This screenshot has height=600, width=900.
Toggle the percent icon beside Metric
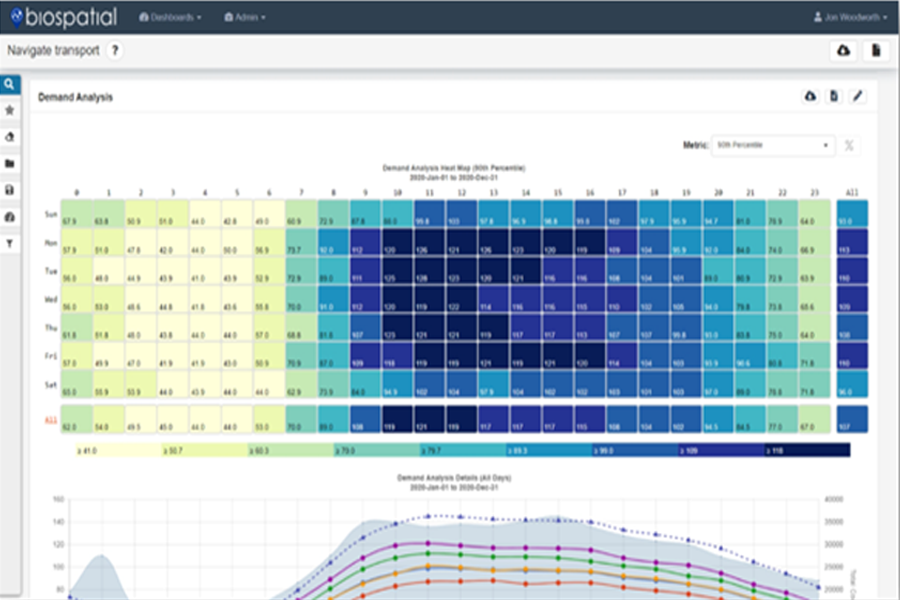pos(849,146)
